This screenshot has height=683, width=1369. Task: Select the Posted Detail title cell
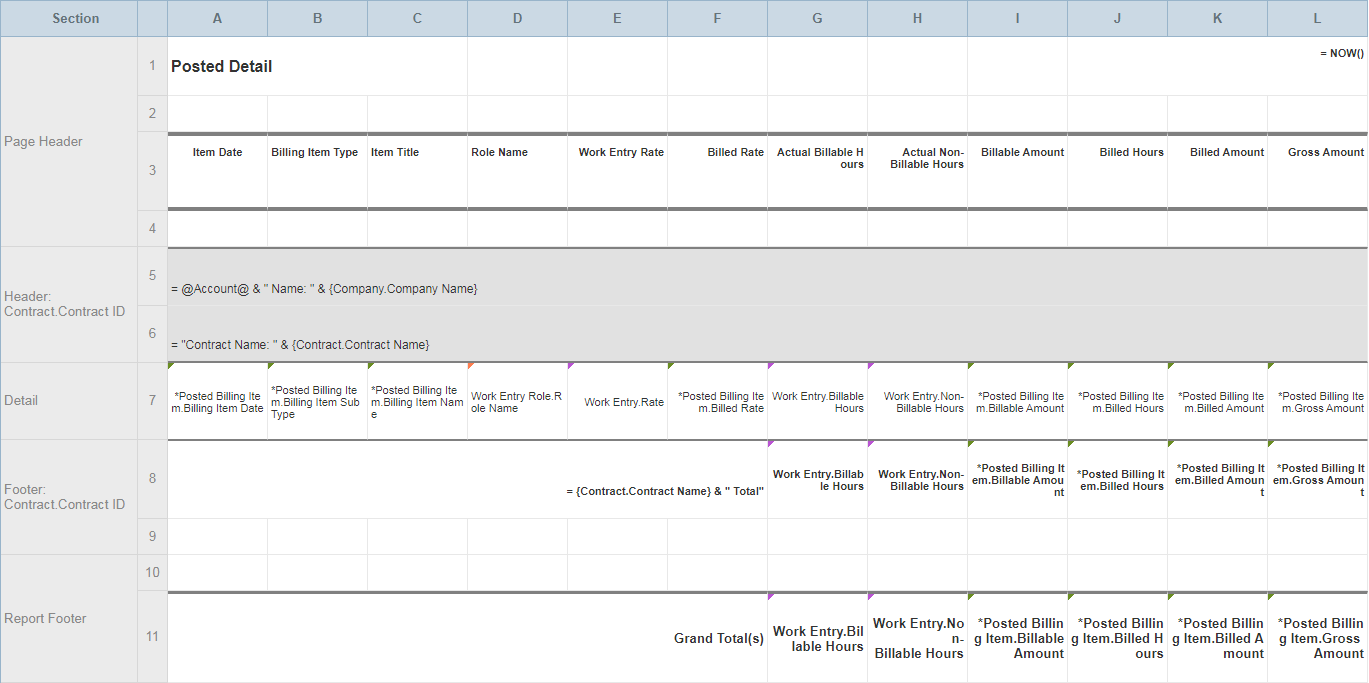(x=220, y=66)
